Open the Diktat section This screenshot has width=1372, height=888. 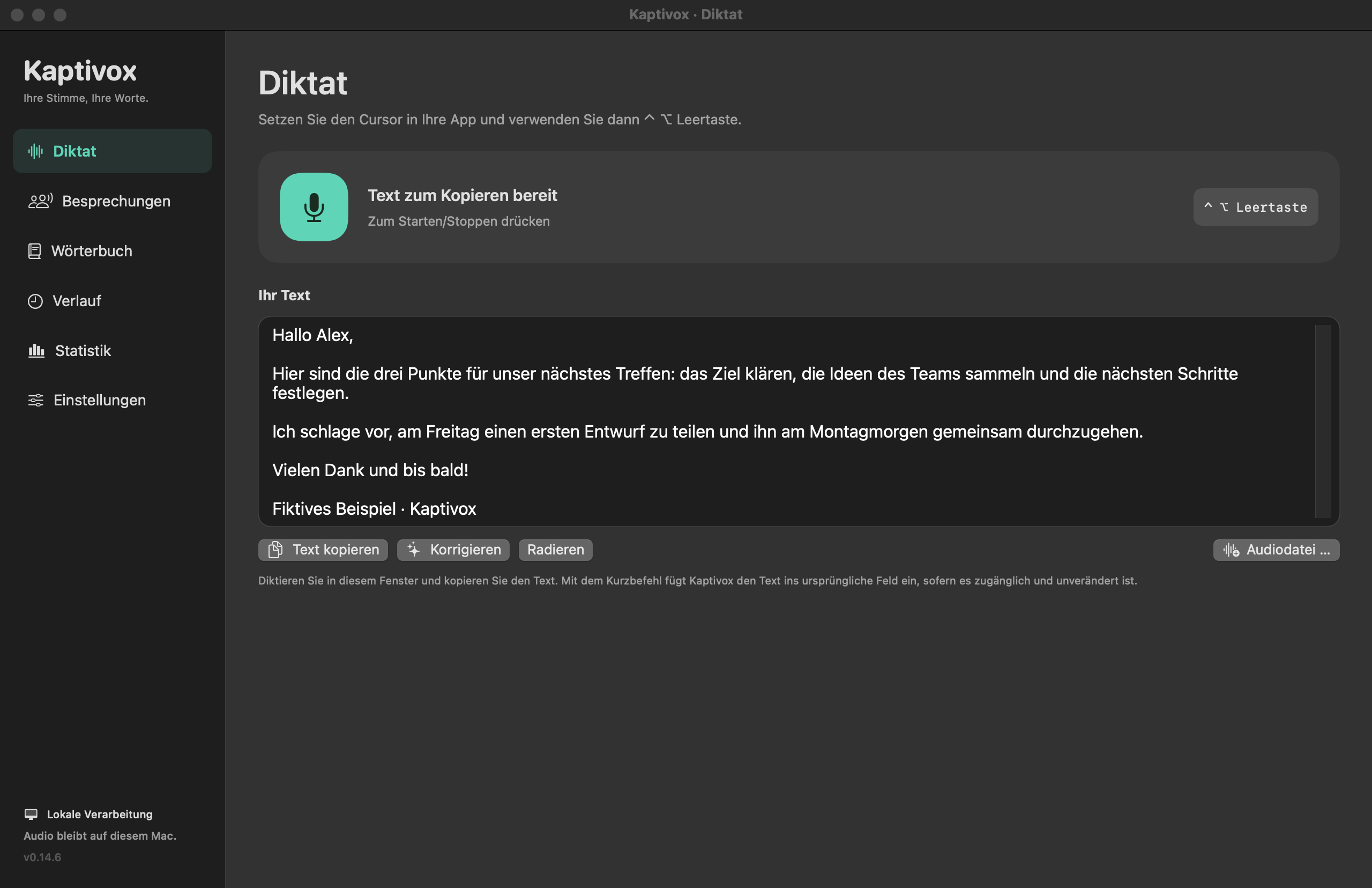[113, 151]
